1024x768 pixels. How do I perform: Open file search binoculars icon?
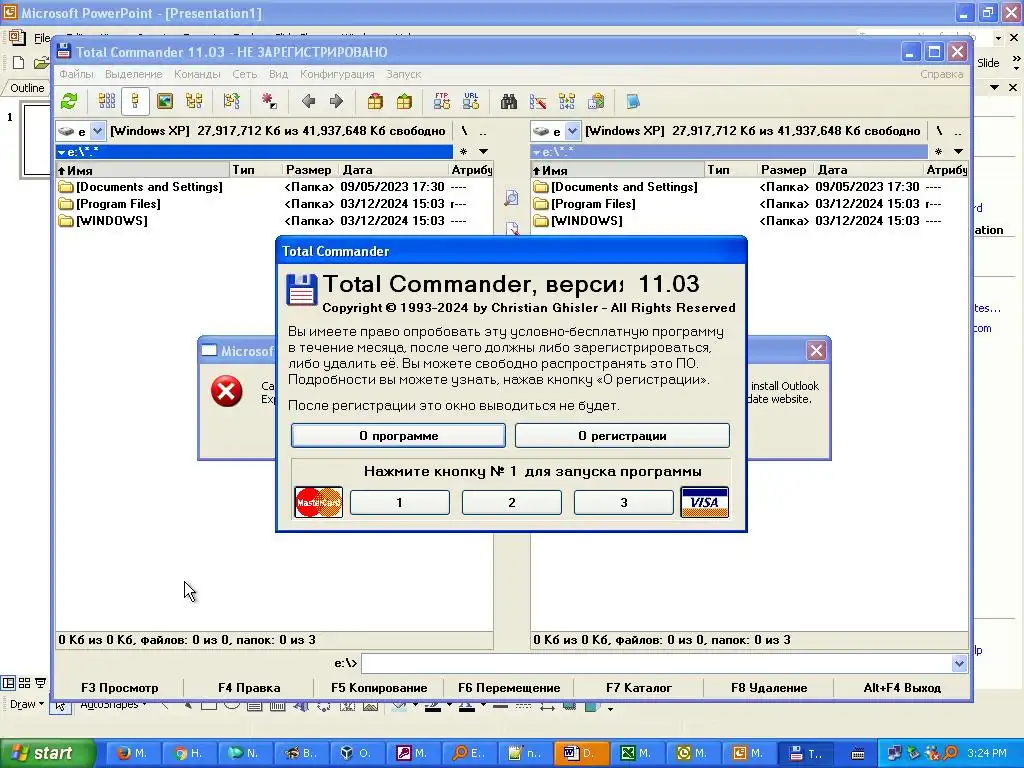[509, 101]
